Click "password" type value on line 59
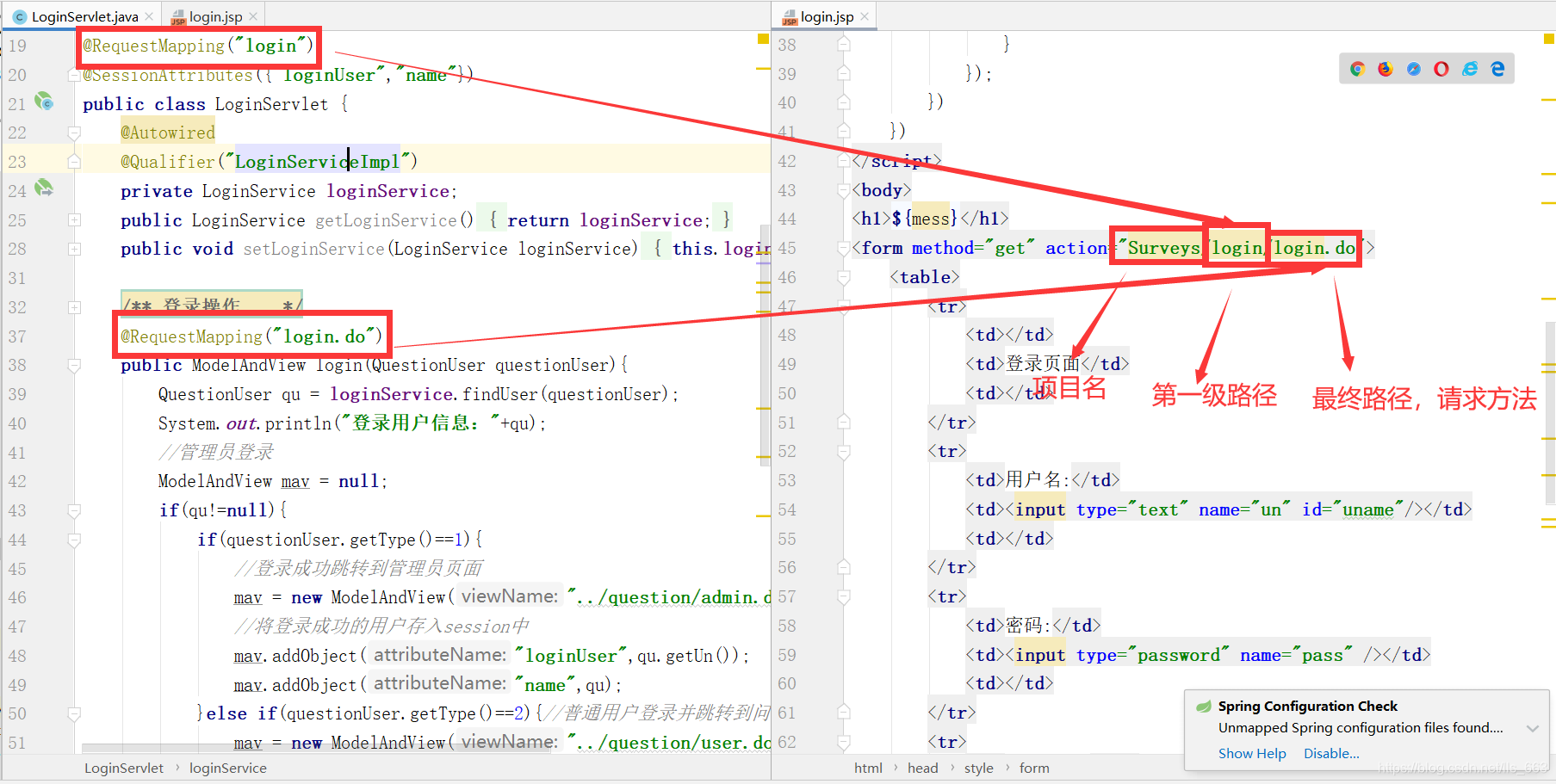Image resolution: width=1556 pixels, height=784 pixels. pyautogui.click(x=1178, y=655)
